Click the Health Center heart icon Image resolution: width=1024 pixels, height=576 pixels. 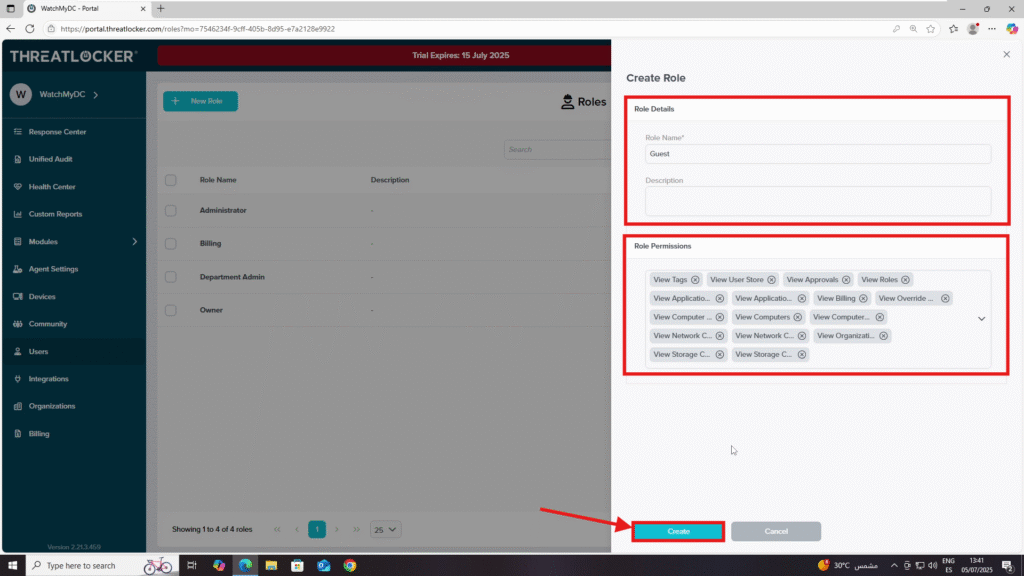click(x=18, y=187)
